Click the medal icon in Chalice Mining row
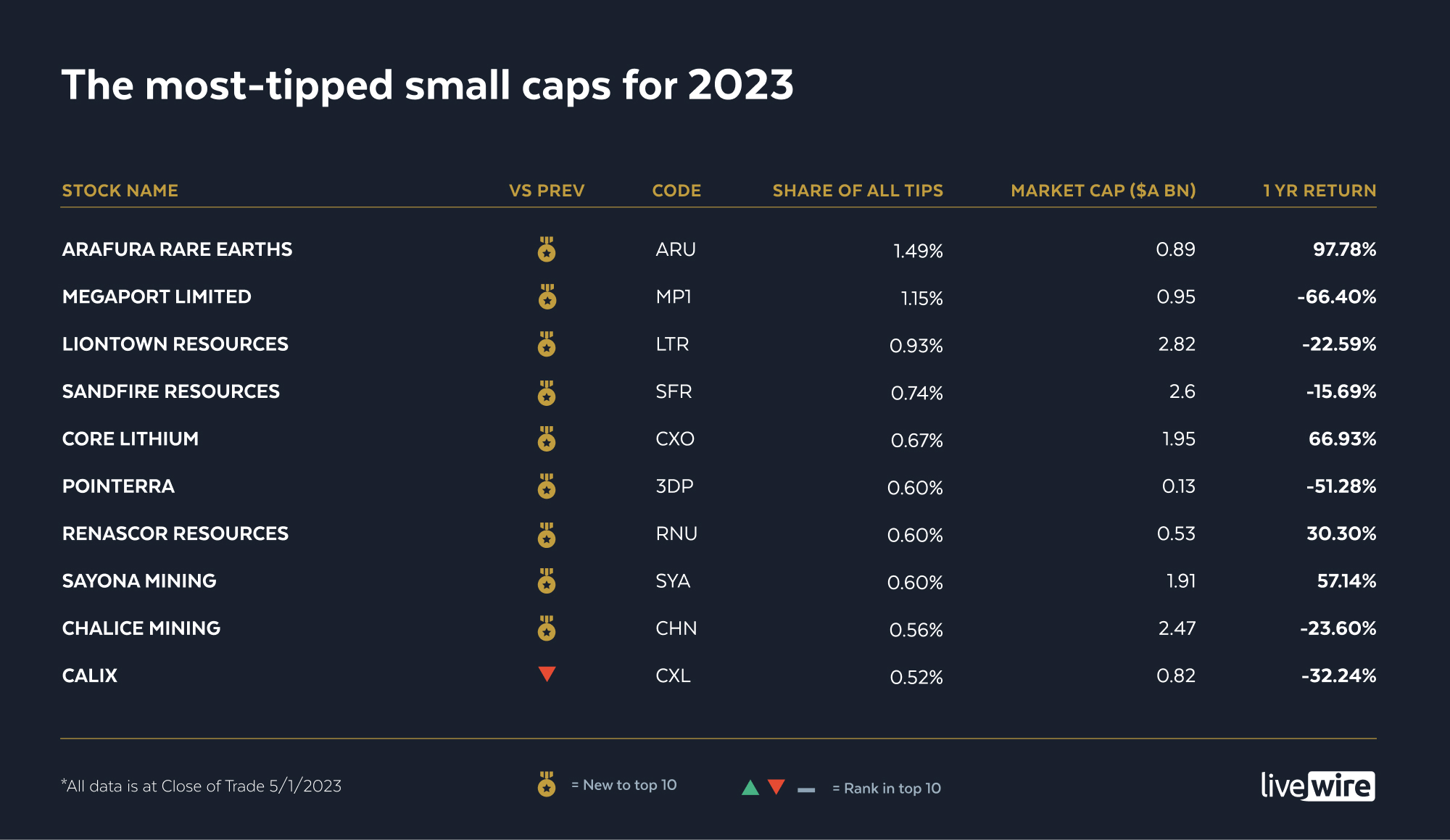This screenshot has width=1450, height=840. click(x=547, y=628)
